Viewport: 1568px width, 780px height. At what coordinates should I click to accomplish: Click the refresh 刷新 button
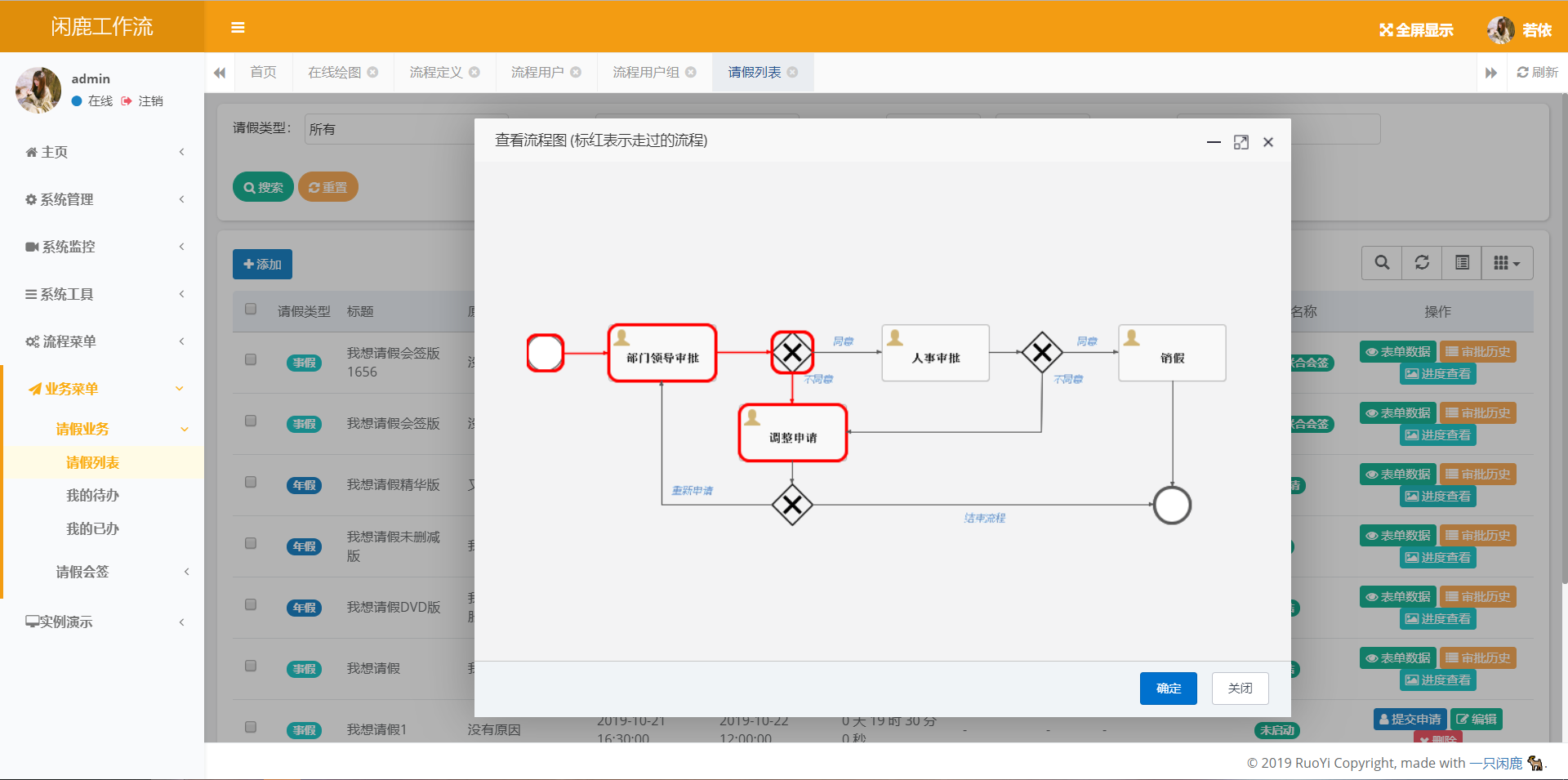tap(1538, 73)
